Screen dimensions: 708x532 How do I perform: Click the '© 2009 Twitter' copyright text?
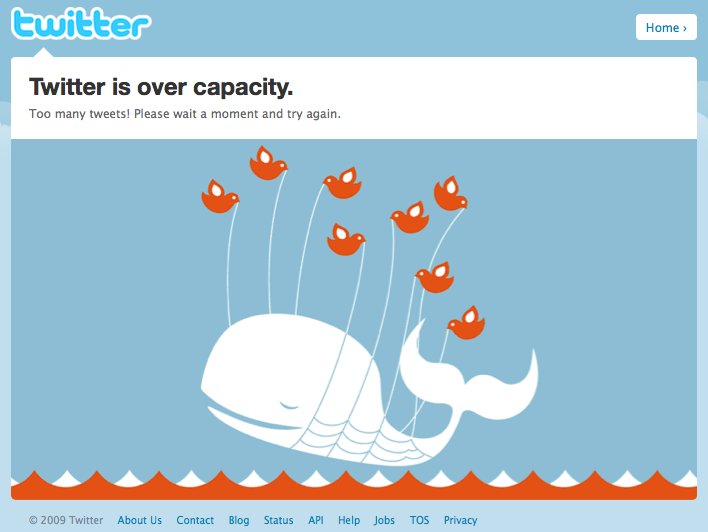pyautogui.click(x=66, y=520)
